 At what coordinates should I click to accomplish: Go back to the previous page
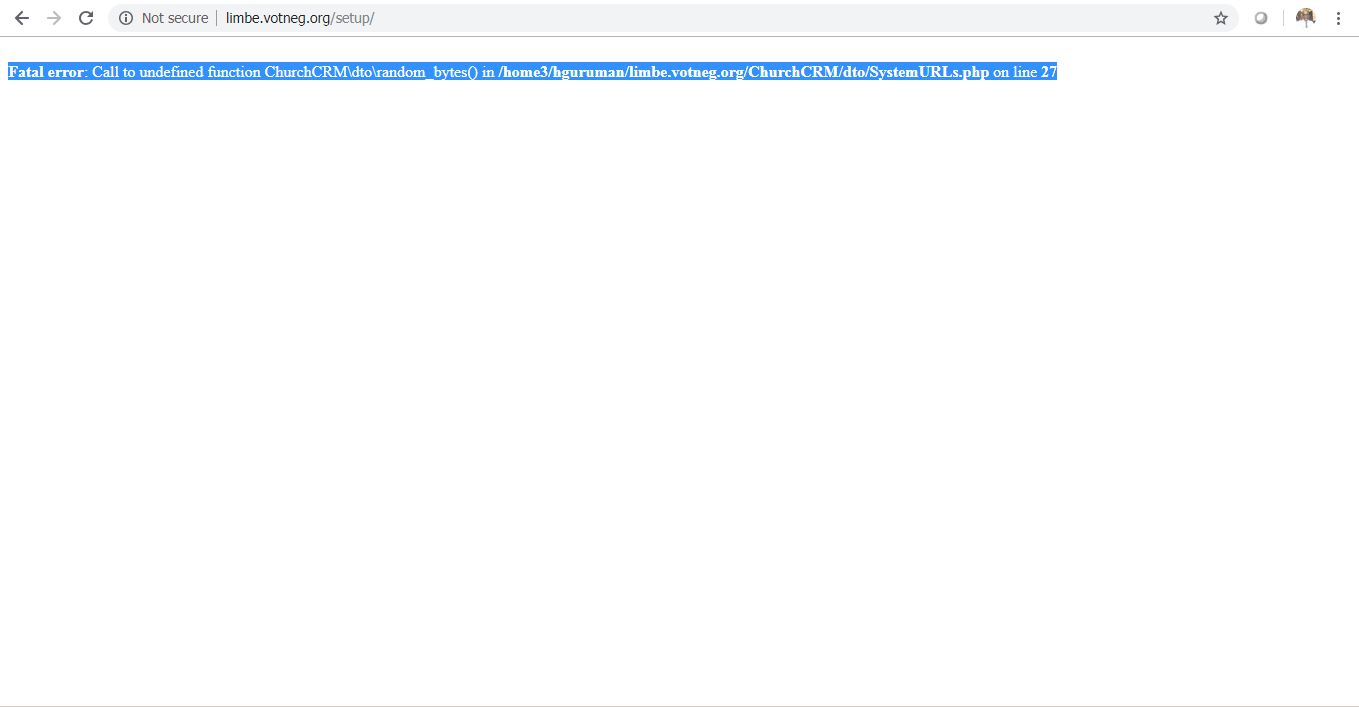point(21,18)
